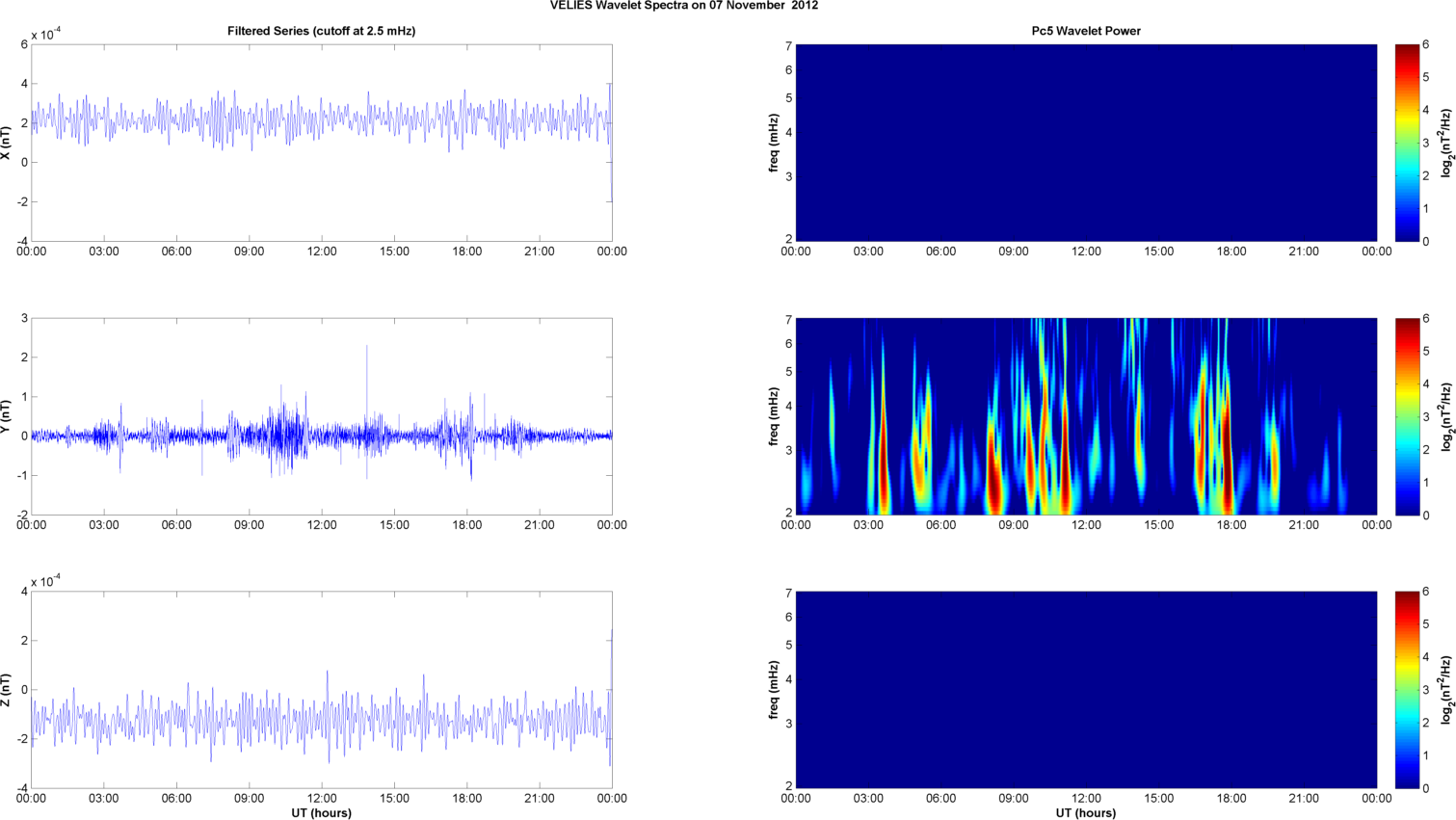Click inside the X component time series plot
Viewport: 1456px width, 820px height.
click(321, 143)
